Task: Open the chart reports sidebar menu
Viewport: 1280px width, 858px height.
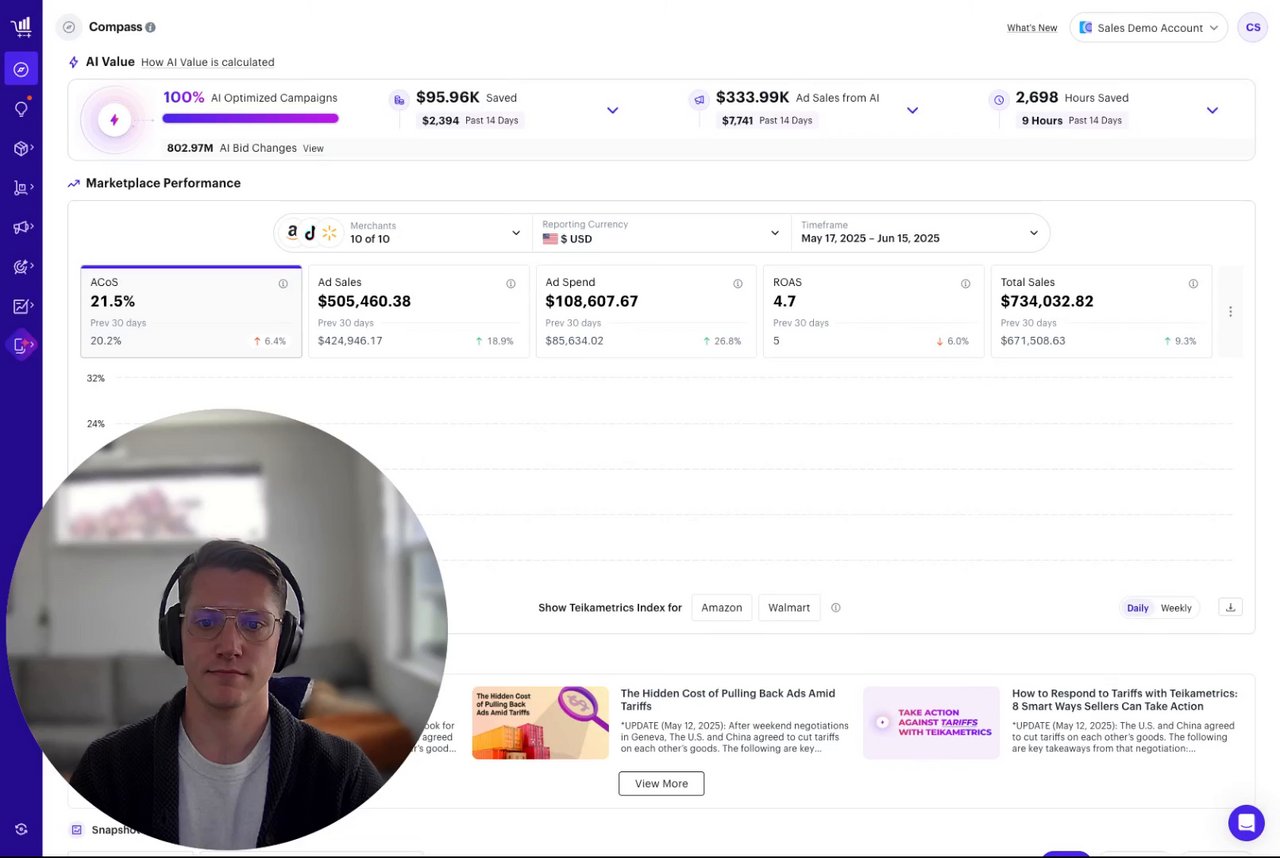Action: (x=21, y=306)
